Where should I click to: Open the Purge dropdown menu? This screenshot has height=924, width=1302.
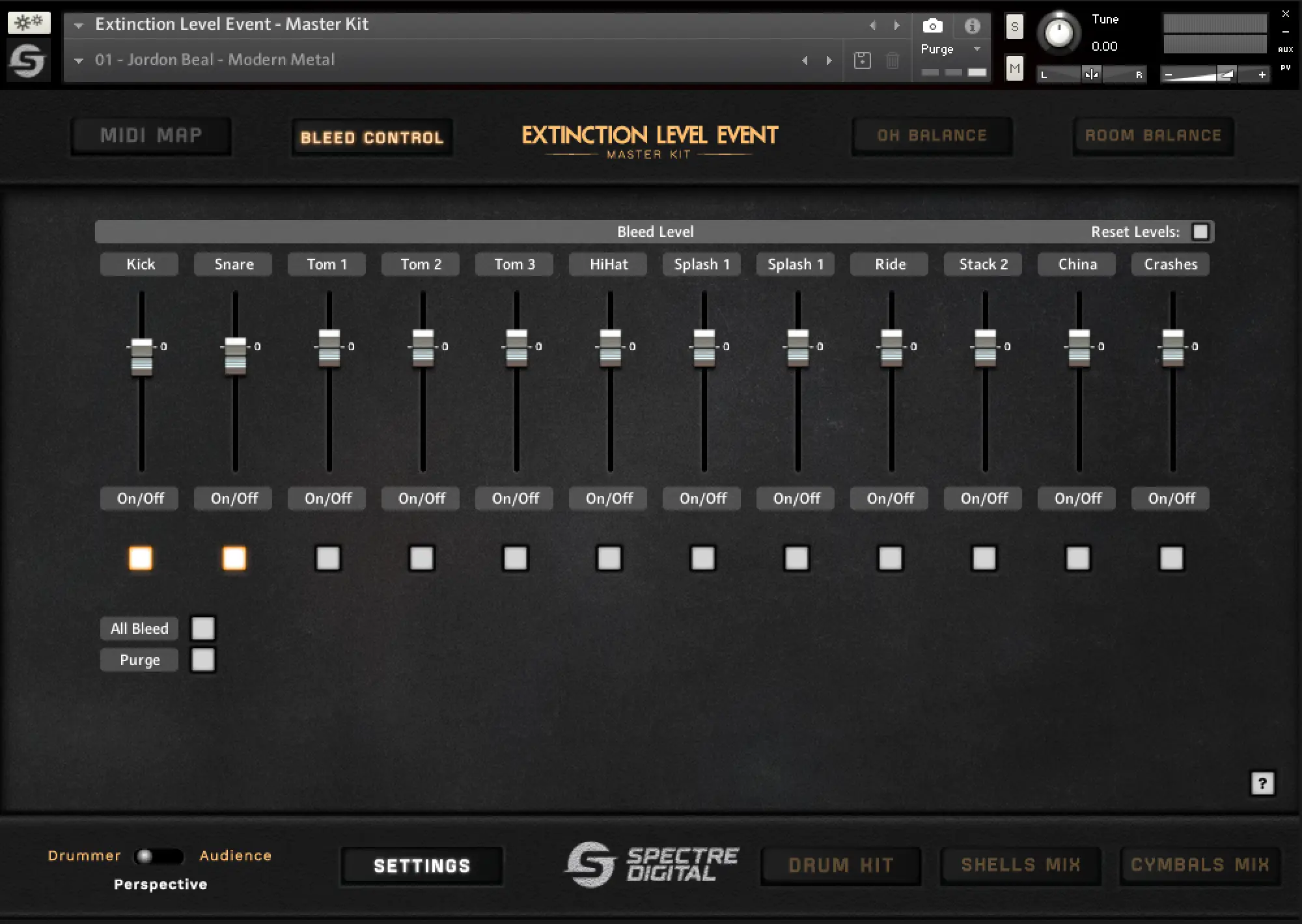[x=976, y=49]
